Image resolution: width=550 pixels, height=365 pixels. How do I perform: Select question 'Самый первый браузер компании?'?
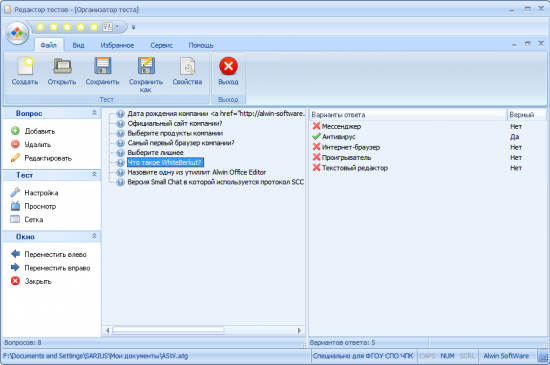(x=181, y=143)
